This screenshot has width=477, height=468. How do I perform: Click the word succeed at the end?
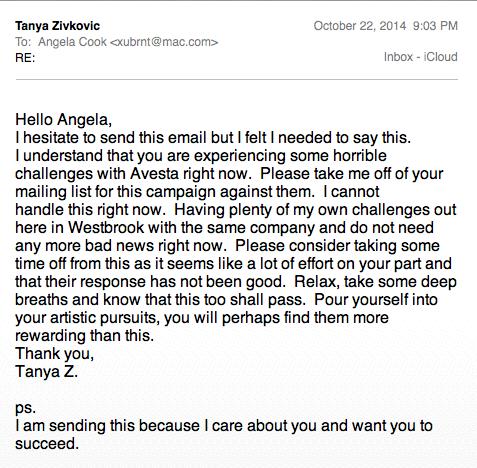coord(47,444)
